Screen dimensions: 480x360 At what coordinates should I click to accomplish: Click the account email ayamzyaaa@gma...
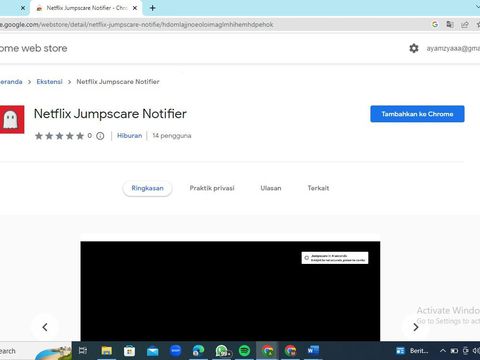coord(453,48)
